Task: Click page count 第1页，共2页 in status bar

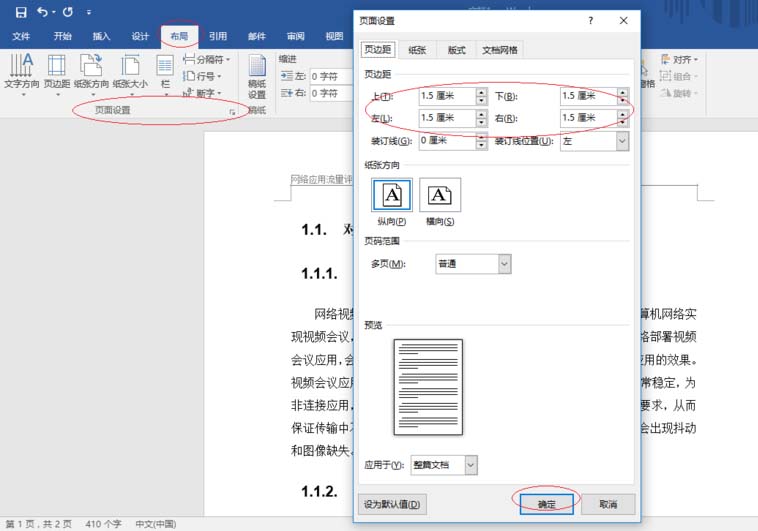Action: click(x=38, y=524)
